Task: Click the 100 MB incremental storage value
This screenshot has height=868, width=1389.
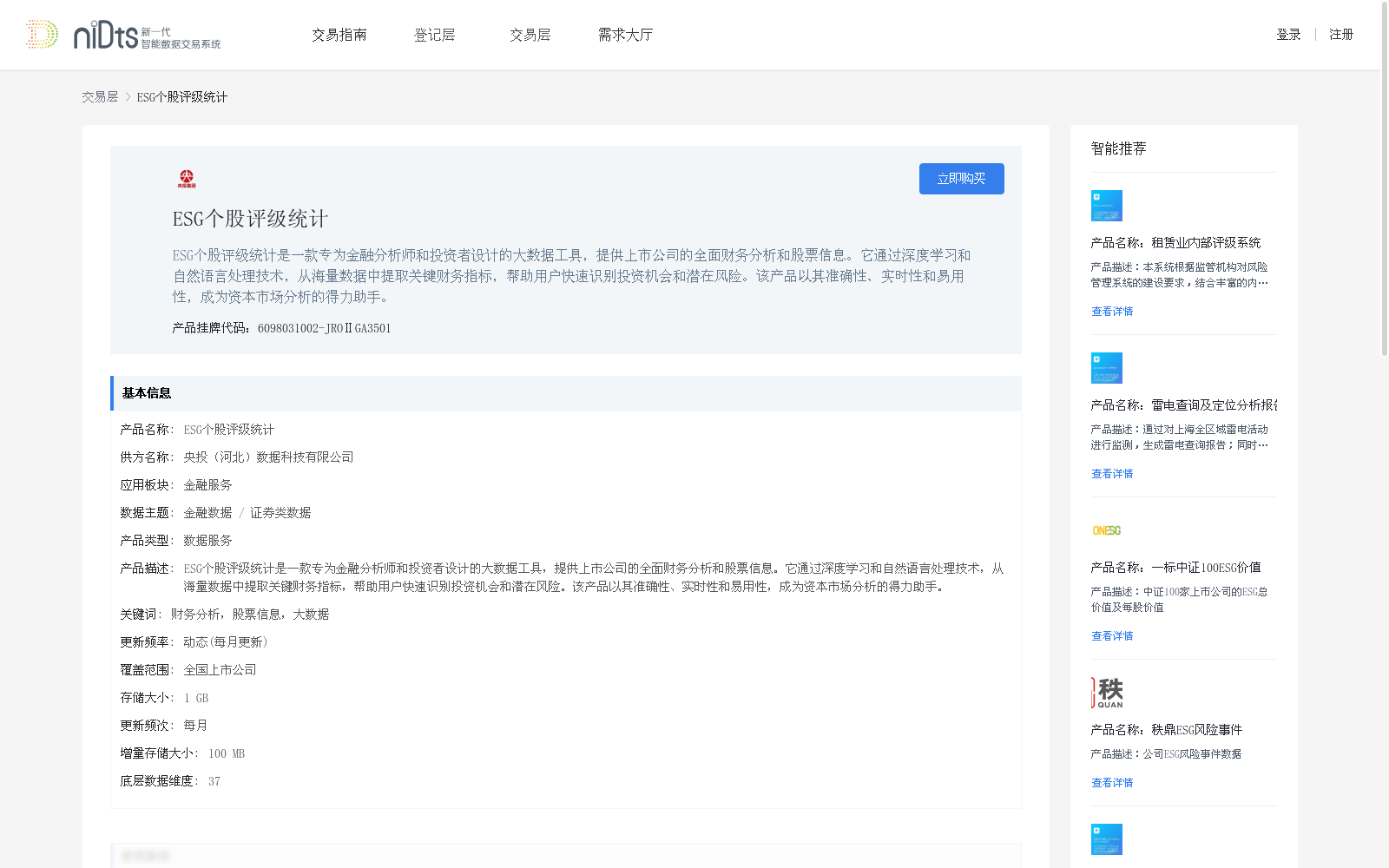Action: 227,754
